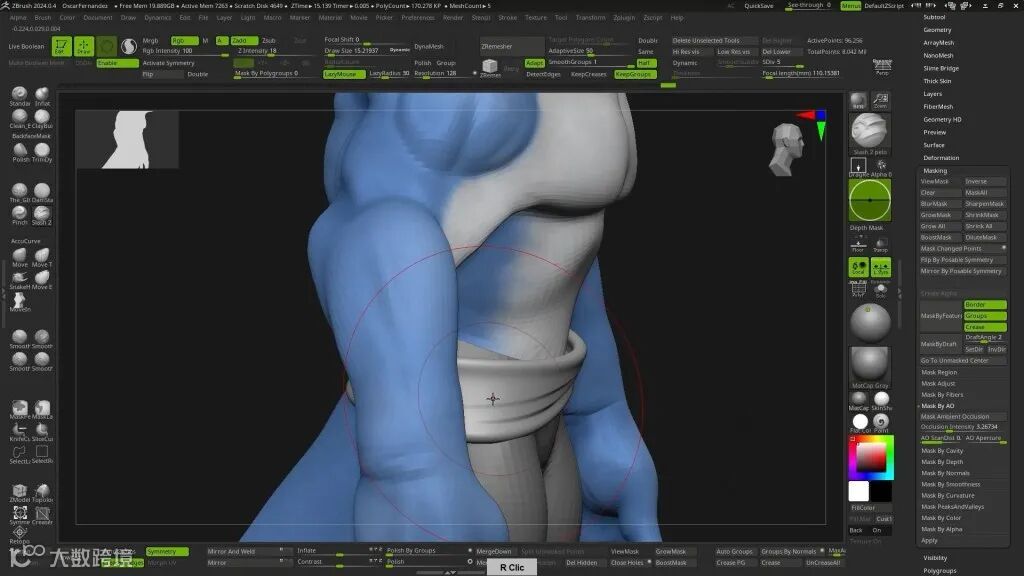Select the Move brush icon
This screenshot has width=1024, height=576.
[x=20, y=256]
